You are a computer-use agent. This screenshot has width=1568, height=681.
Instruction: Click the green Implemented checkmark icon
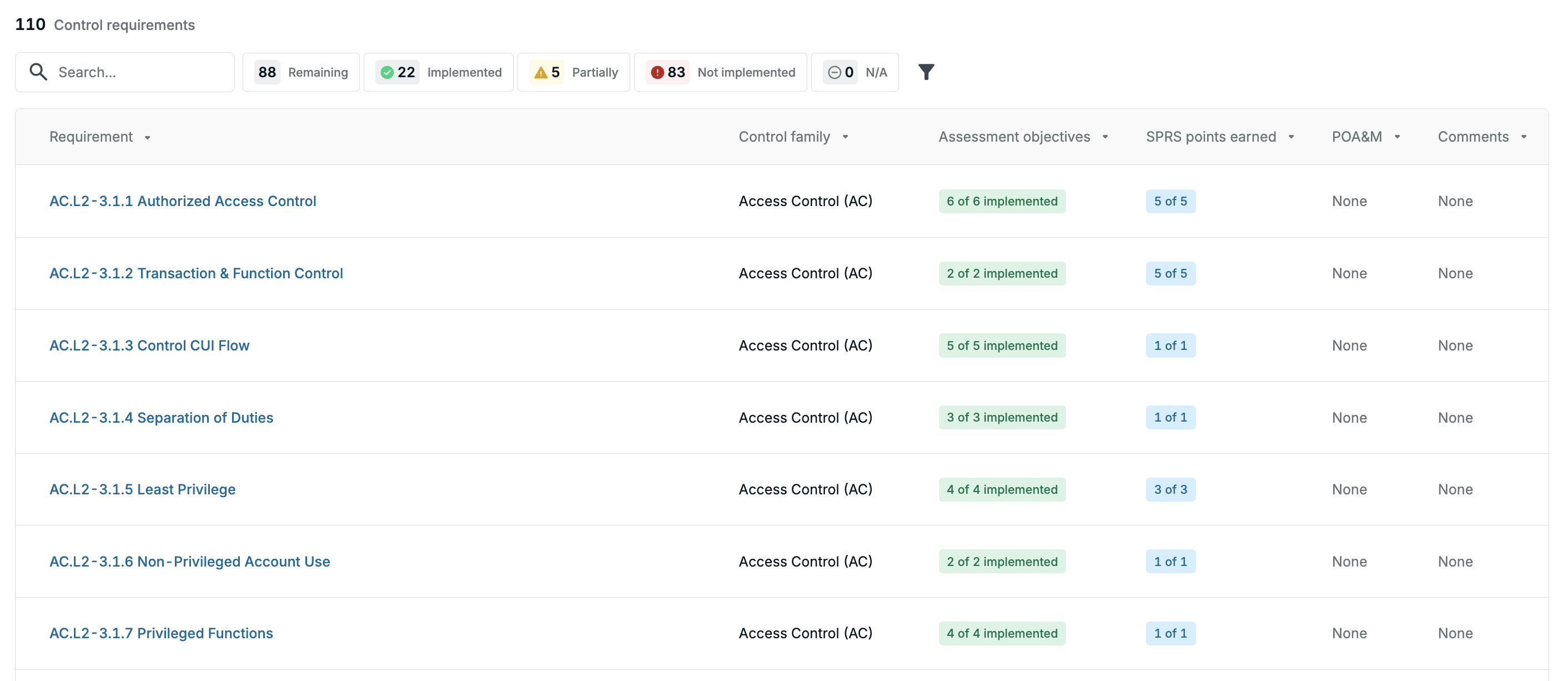[386, 72]
